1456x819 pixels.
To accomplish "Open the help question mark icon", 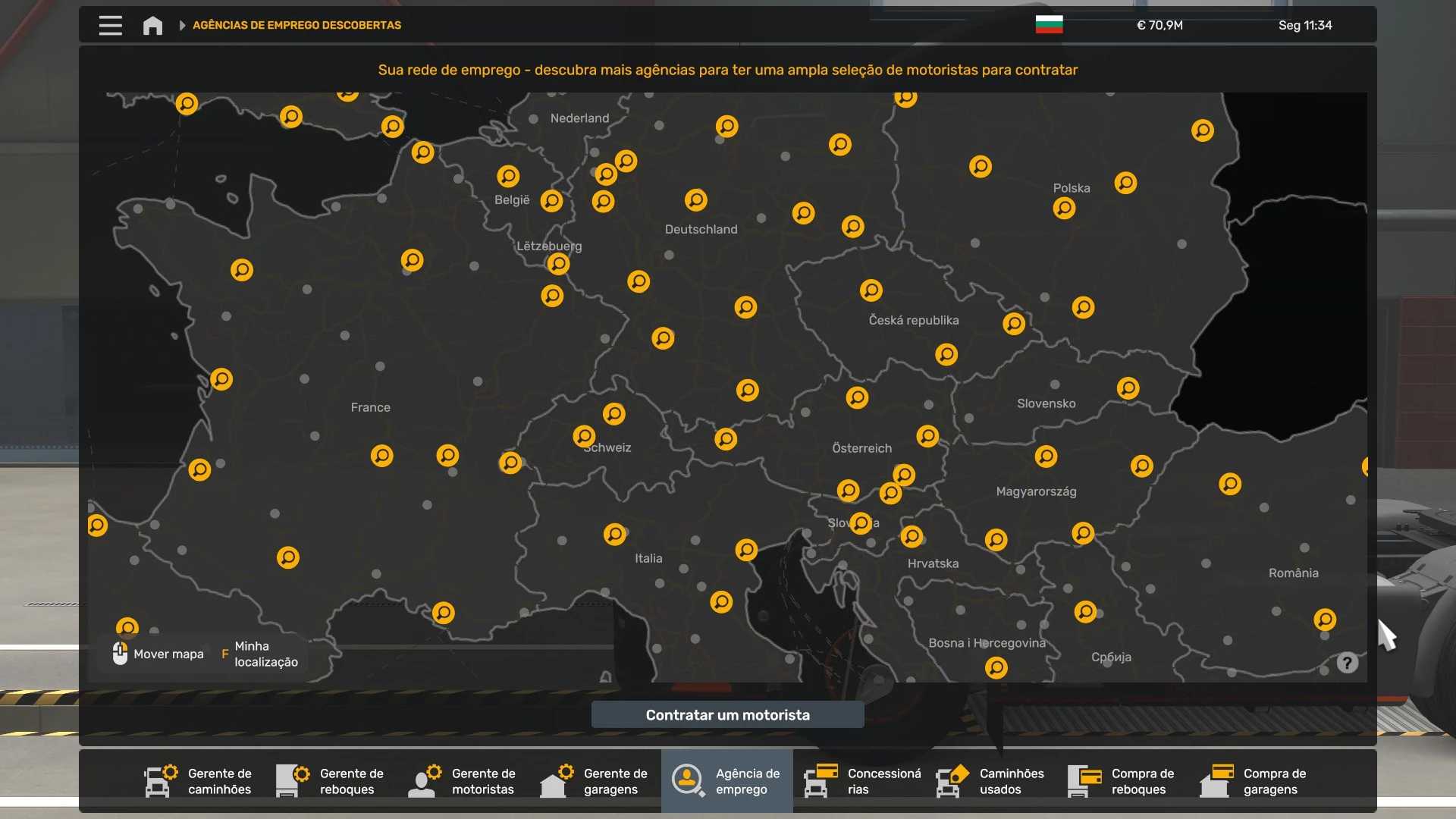I will pos(1347,663).
